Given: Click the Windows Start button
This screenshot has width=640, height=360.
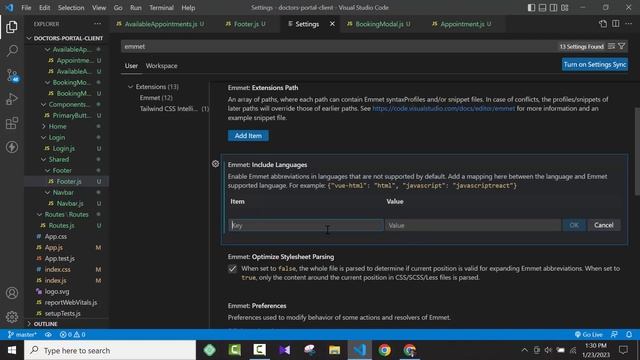Looking at the screenshot, I should click(x=12, y=350).
